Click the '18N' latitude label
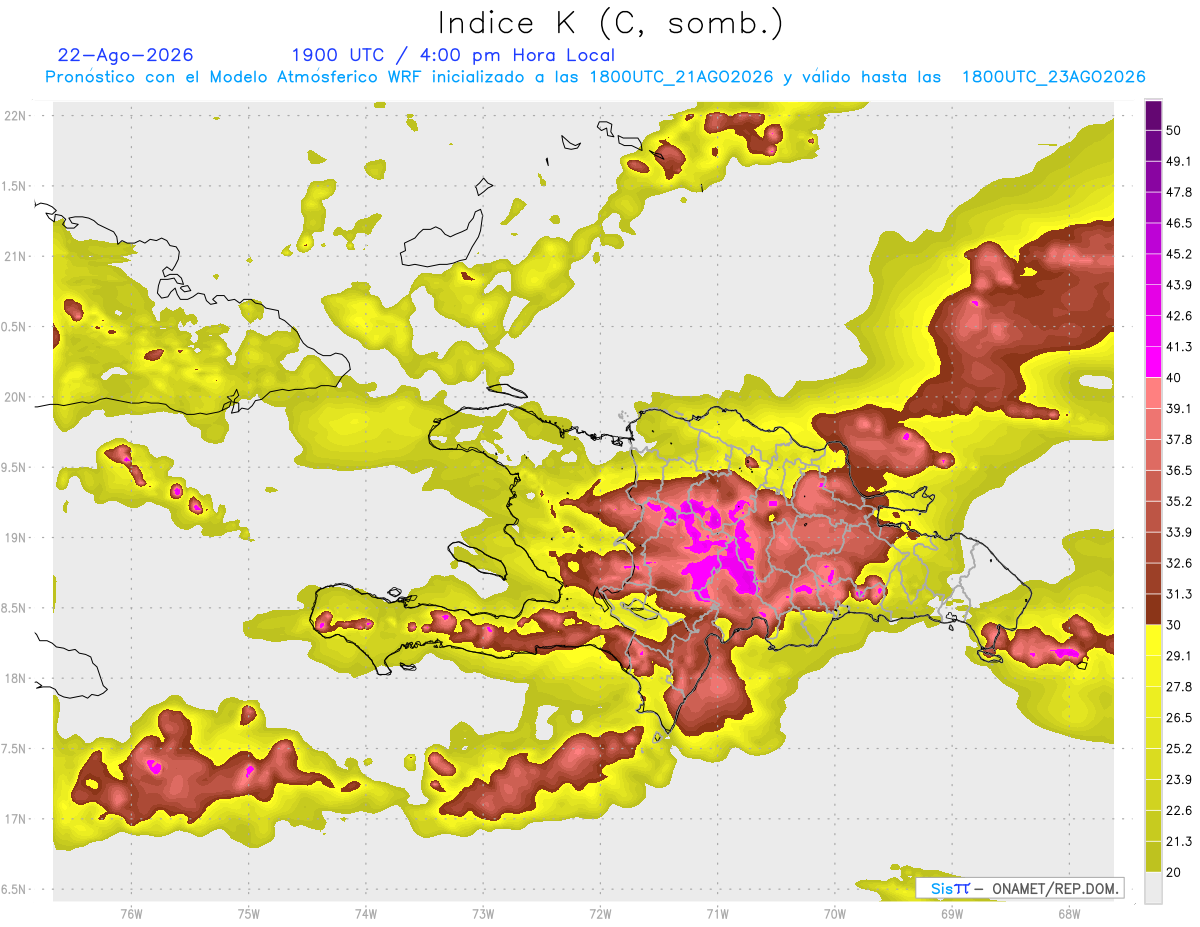 click(x=15, y=679)
